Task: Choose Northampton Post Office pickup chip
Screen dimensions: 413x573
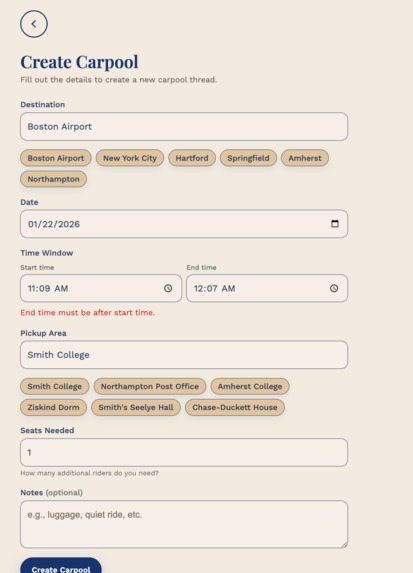Action: [x=150, y=386]
